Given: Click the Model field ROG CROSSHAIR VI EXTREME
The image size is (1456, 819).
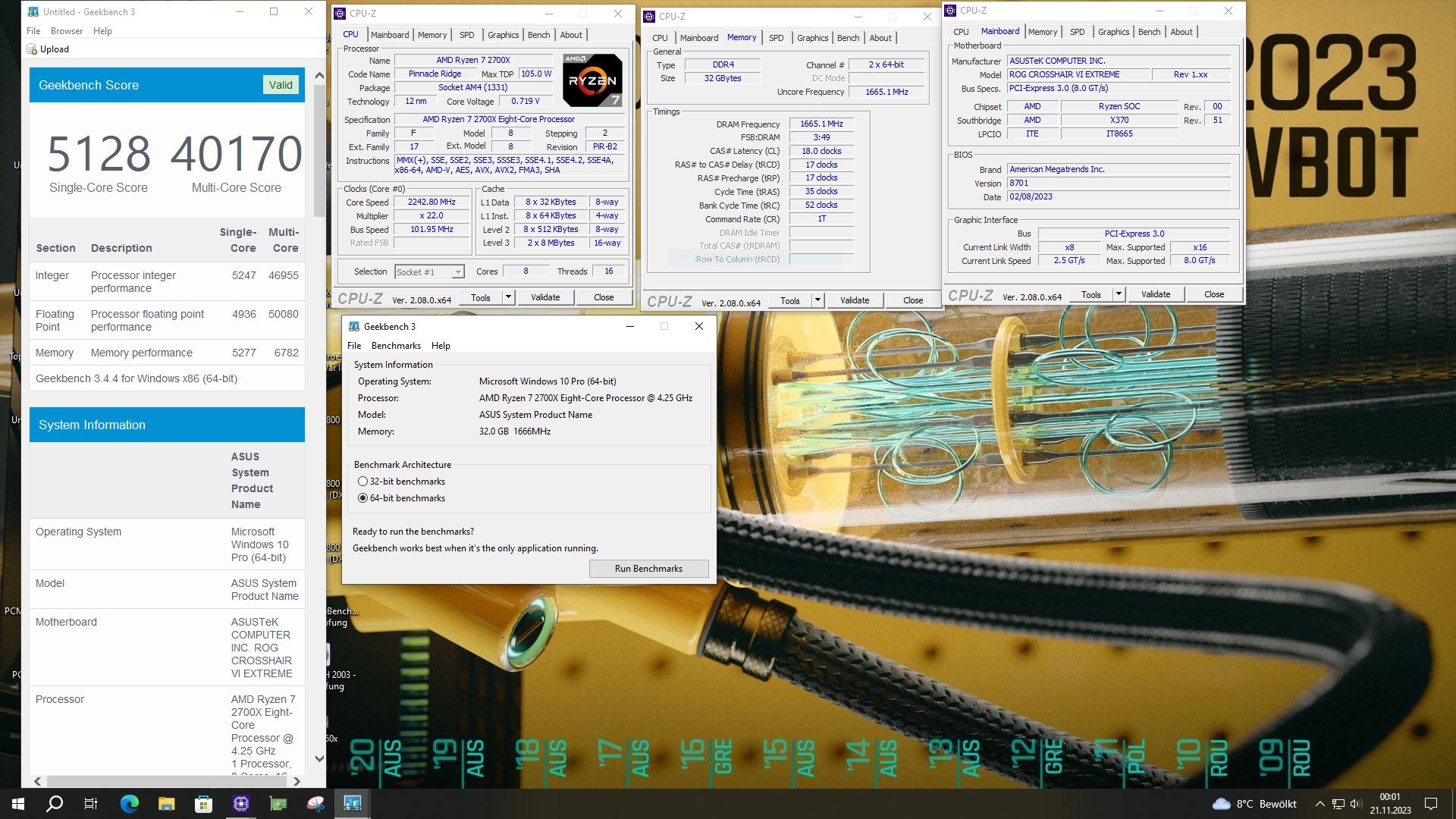Looking at the screenshot, I should click(x=1077, y=74).
